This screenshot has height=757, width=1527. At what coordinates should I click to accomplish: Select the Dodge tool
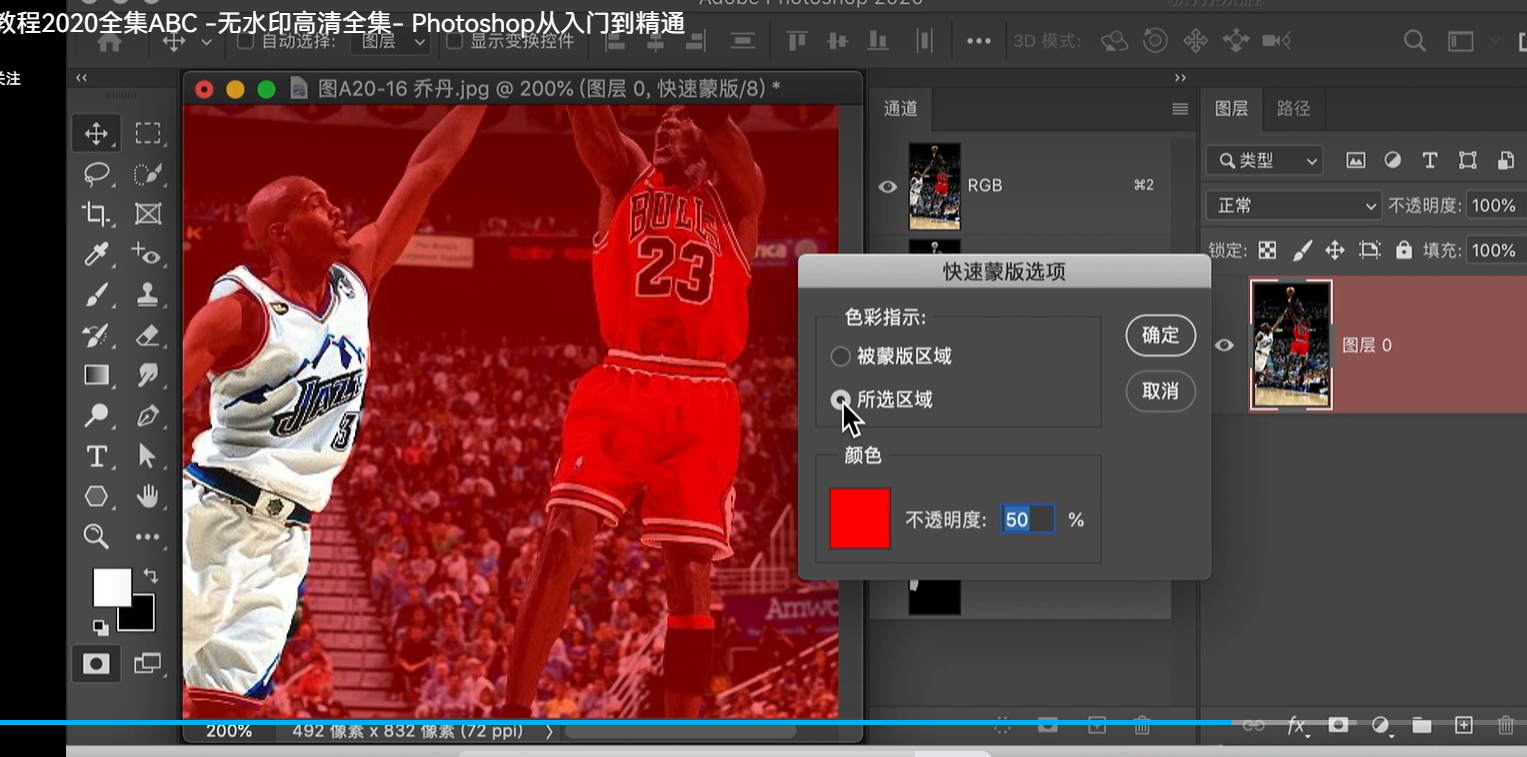coord(96,415)
